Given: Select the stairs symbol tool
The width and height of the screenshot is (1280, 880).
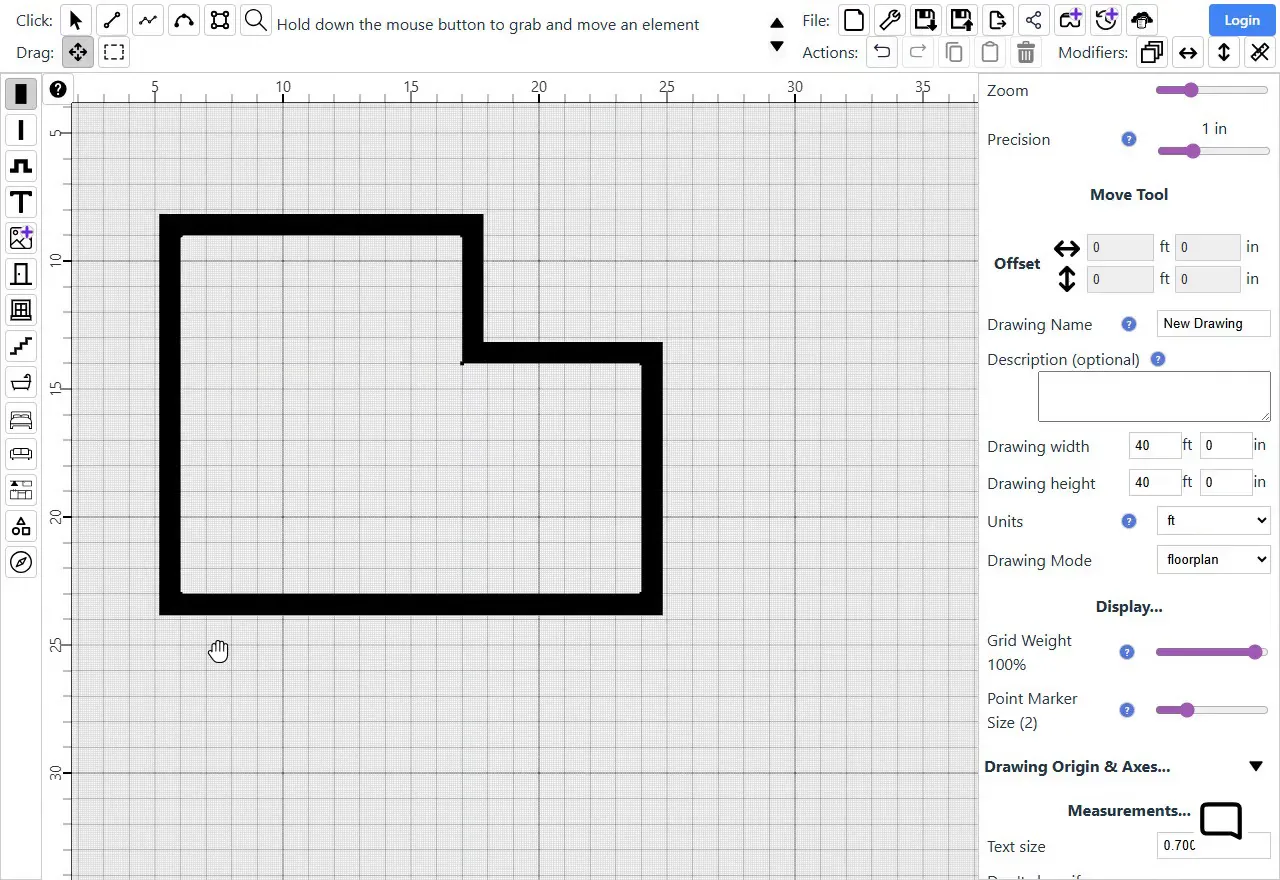Looking at the screenshot, I should click(x=21, y=346).
